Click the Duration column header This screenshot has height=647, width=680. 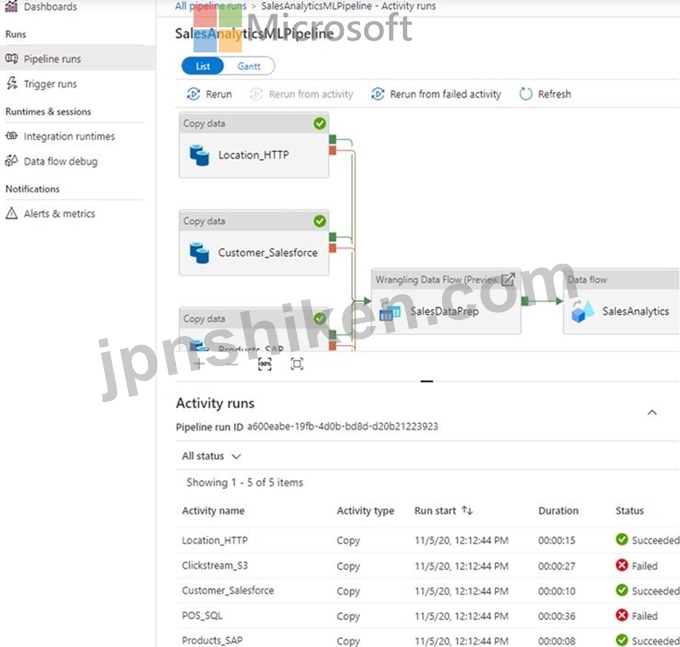558,510
